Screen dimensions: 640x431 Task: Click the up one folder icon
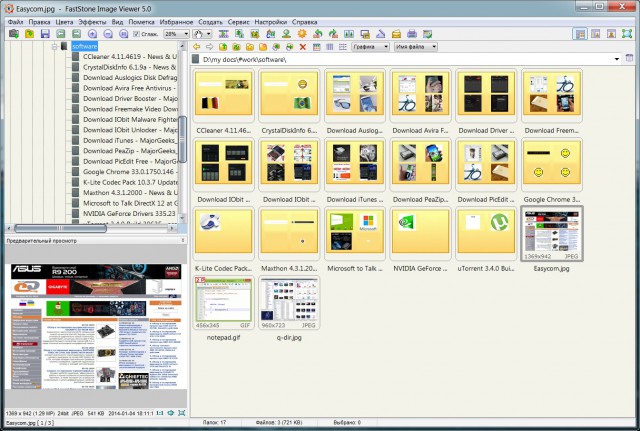coord(223,47)
